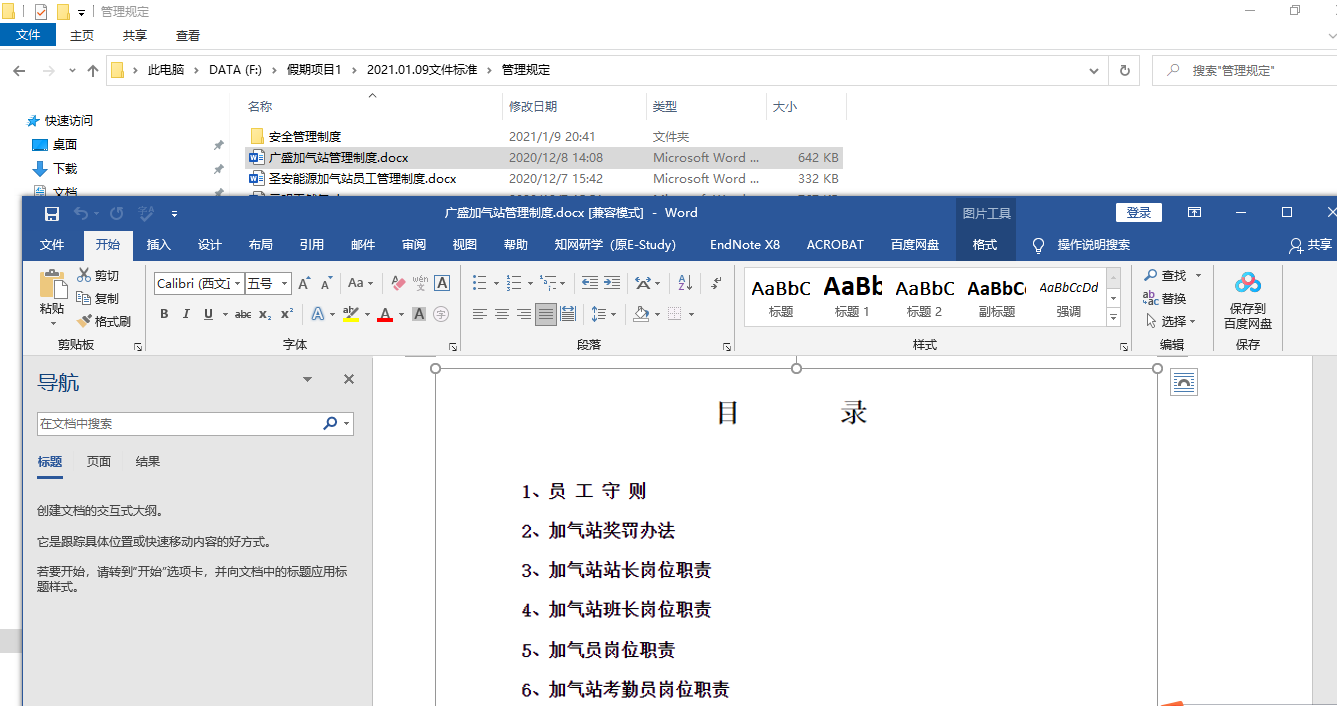Toggle strikethrough formatting
The width and height of the screenshot is (1337, 706).
tap(242, 314)
